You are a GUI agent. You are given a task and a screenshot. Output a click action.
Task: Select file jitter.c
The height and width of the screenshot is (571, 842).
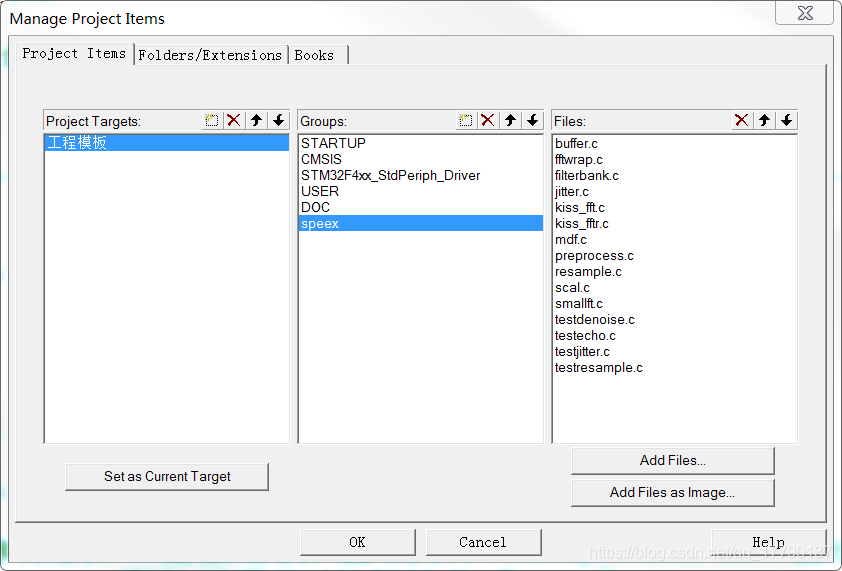coord(674,192)
